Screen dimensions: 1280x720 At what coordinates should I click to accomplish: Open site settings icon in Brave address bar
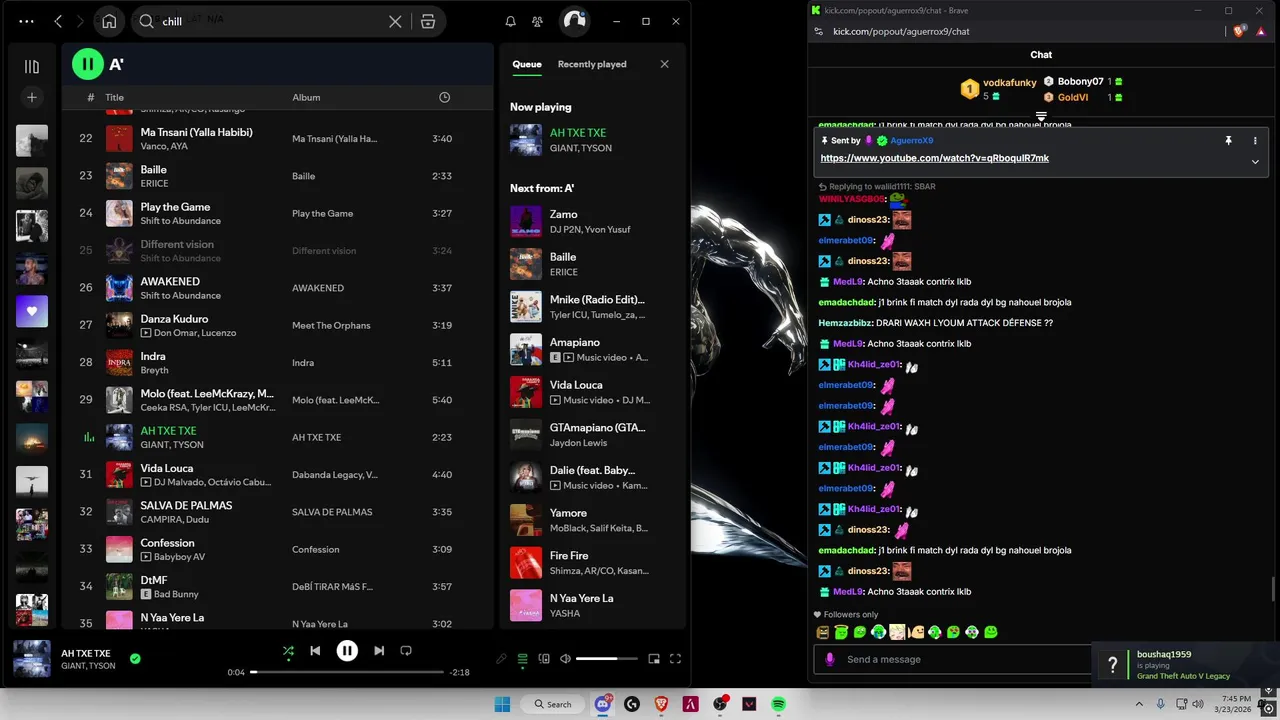(x=819, y=31)
